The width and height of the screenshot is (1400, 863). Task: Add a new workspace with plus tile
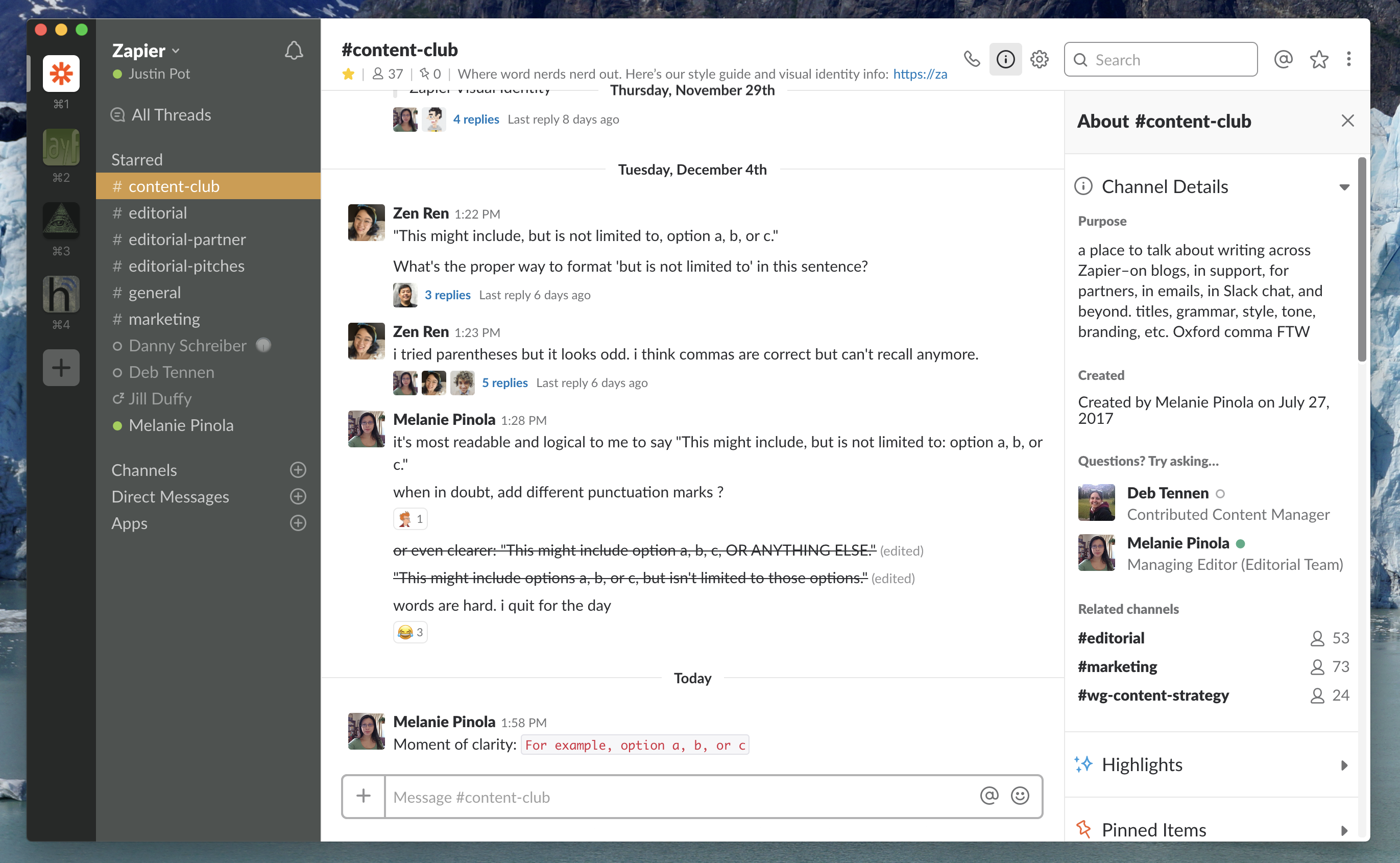[61, 368]
